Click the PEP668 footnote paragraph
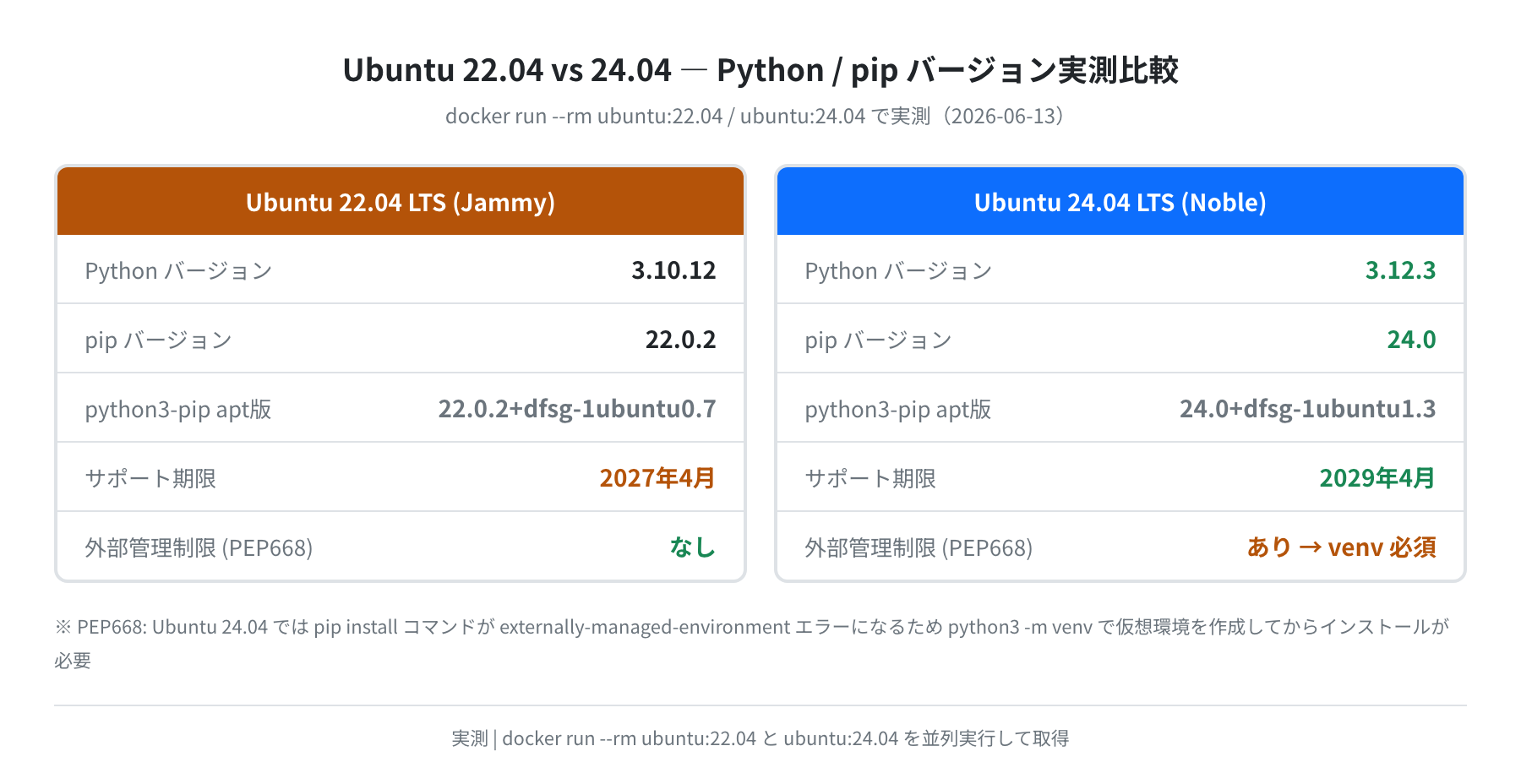The height and width of the screenshot is (784, 1521). (x=752, y=643)
